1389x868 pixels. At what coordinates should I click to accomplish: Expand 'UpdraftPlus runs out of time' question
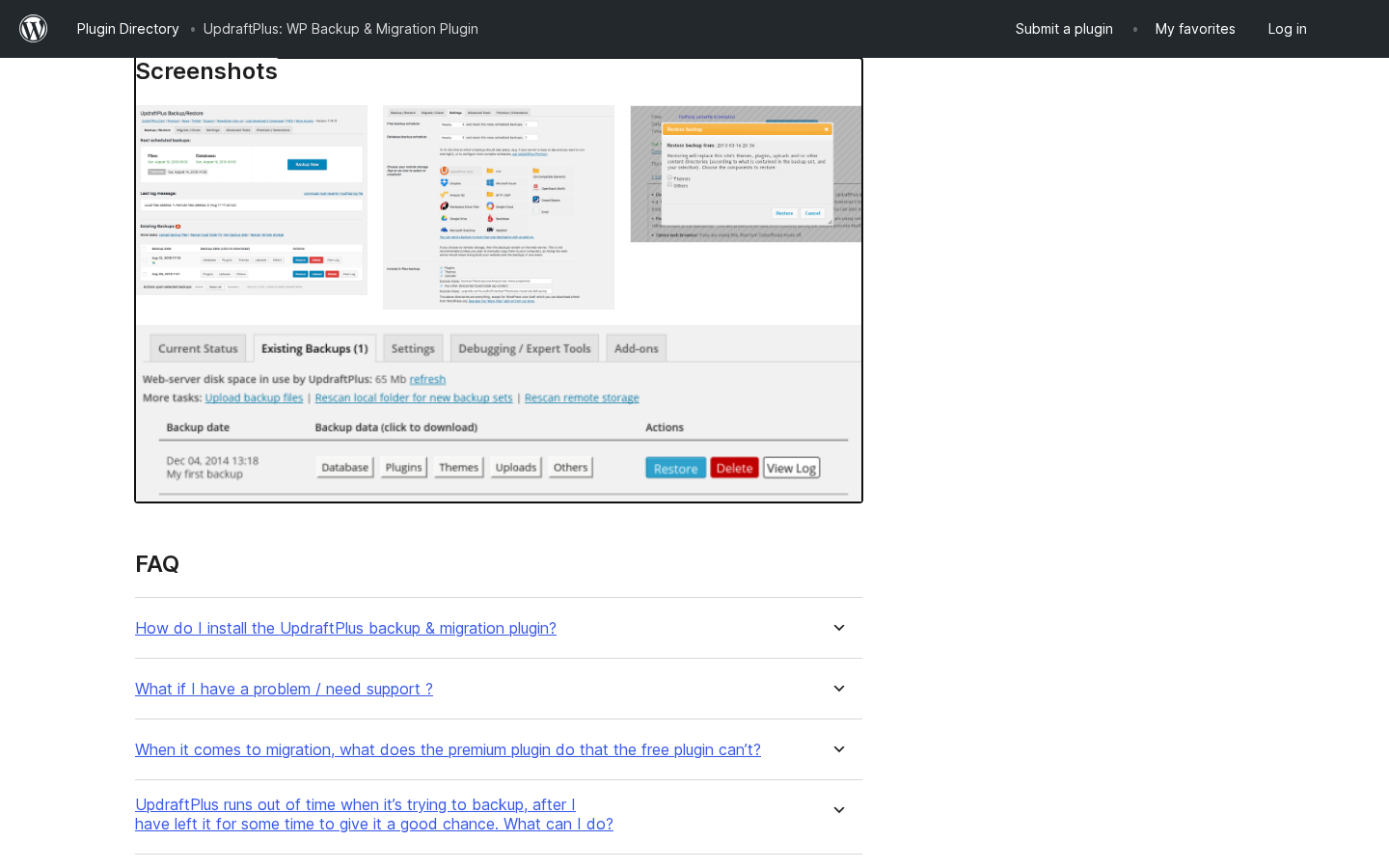374,814
